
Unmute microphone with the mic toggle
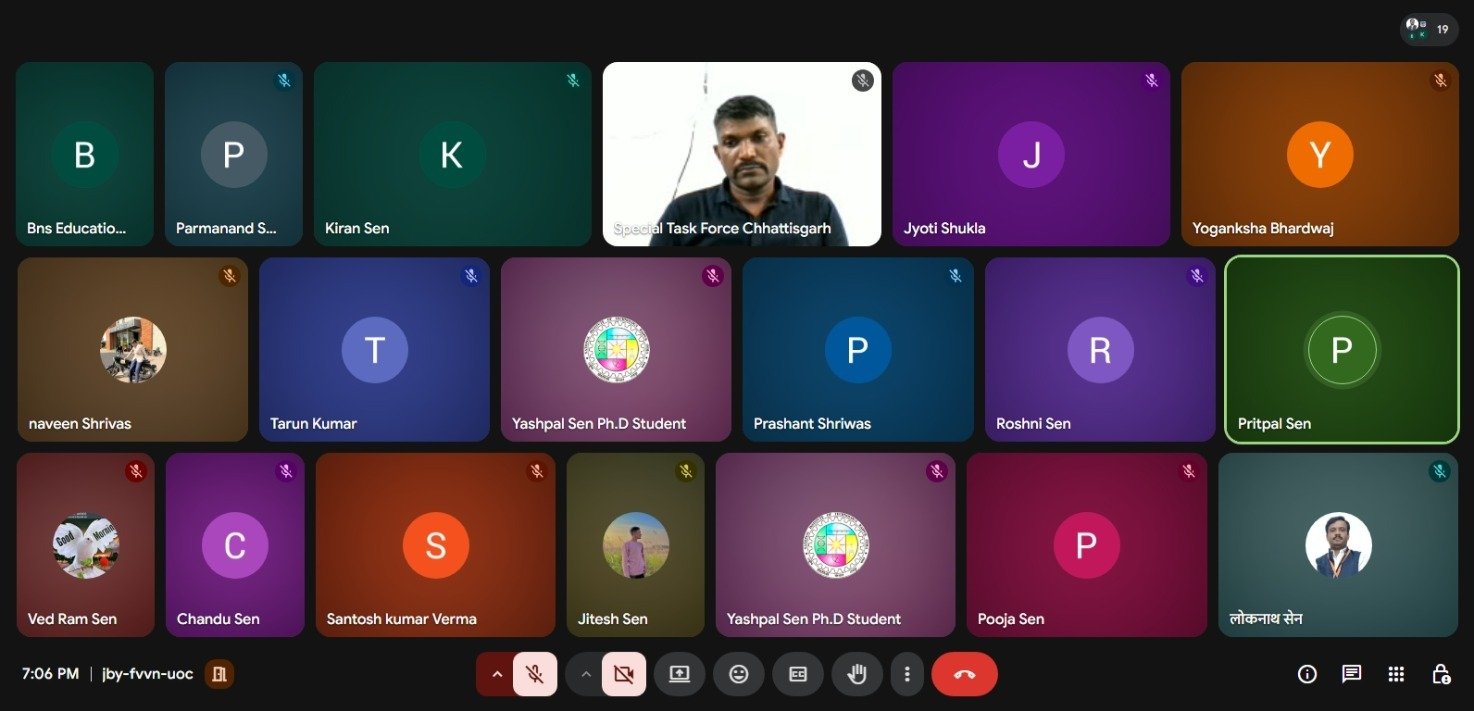535,674
